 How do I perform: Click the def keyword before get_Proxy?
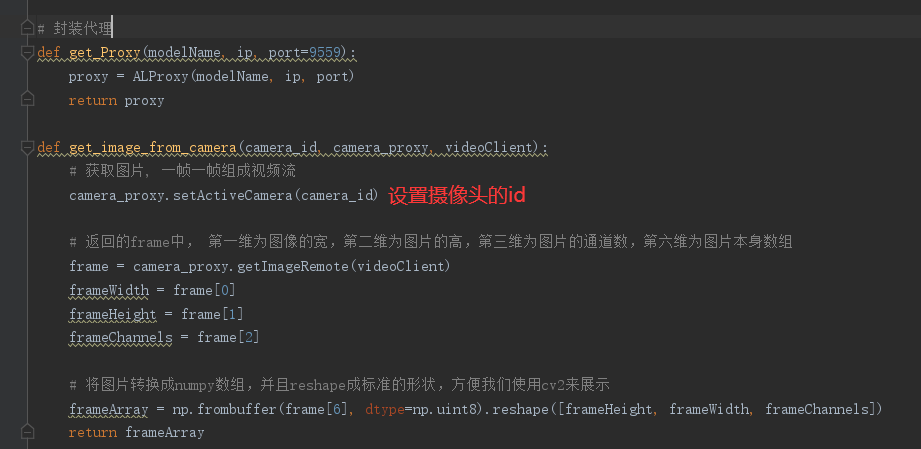(49, 53)
